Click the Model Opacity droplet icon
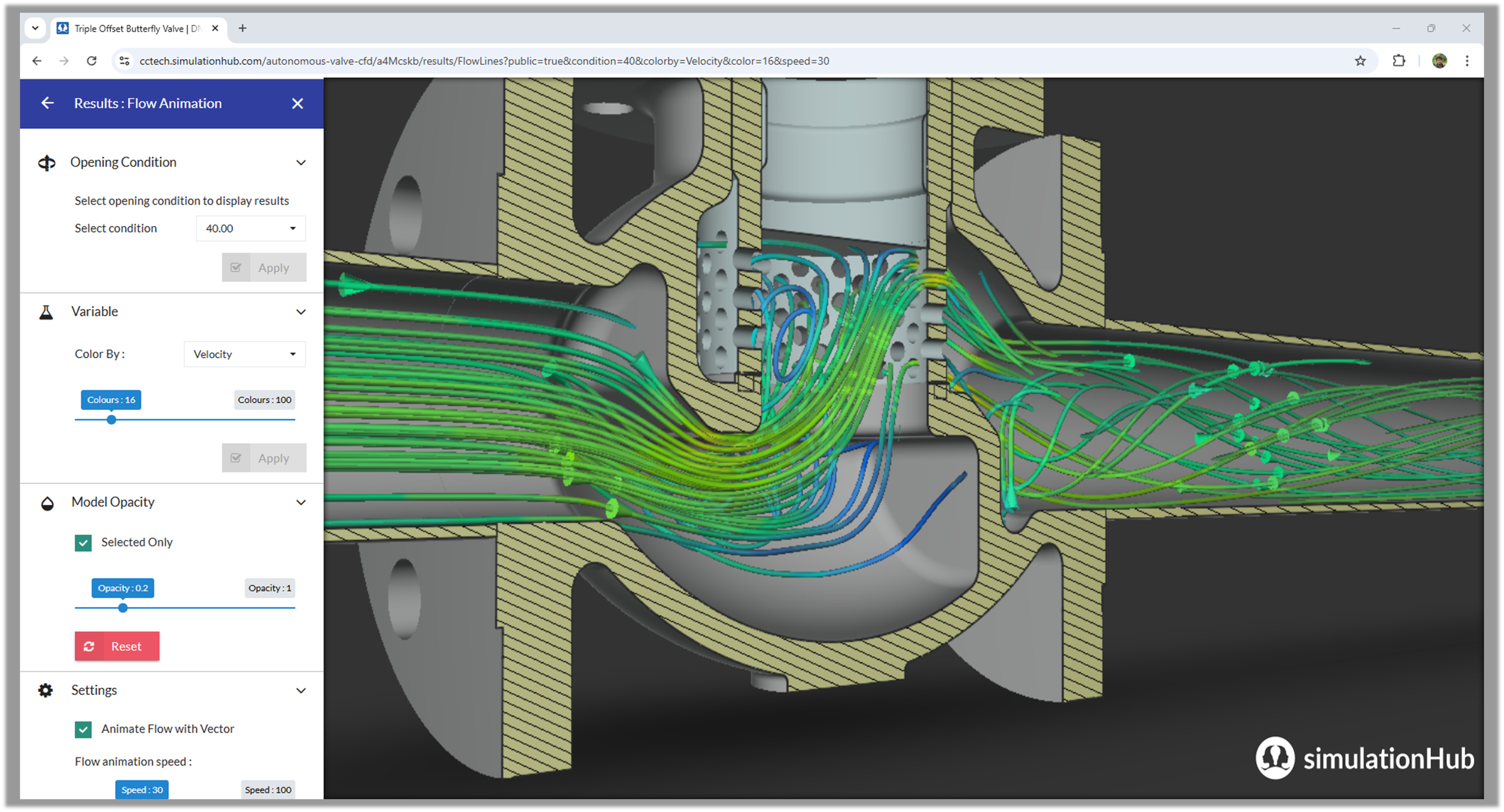 pyautogui.click(x=47, y=503)
